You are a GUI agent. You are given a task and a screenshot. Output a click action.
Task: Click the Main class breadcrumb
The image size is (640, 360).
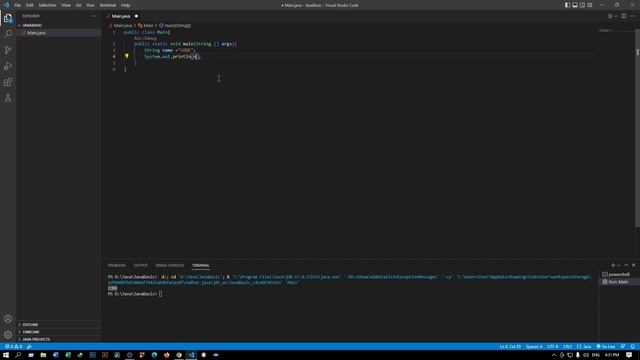coord(146,25)
